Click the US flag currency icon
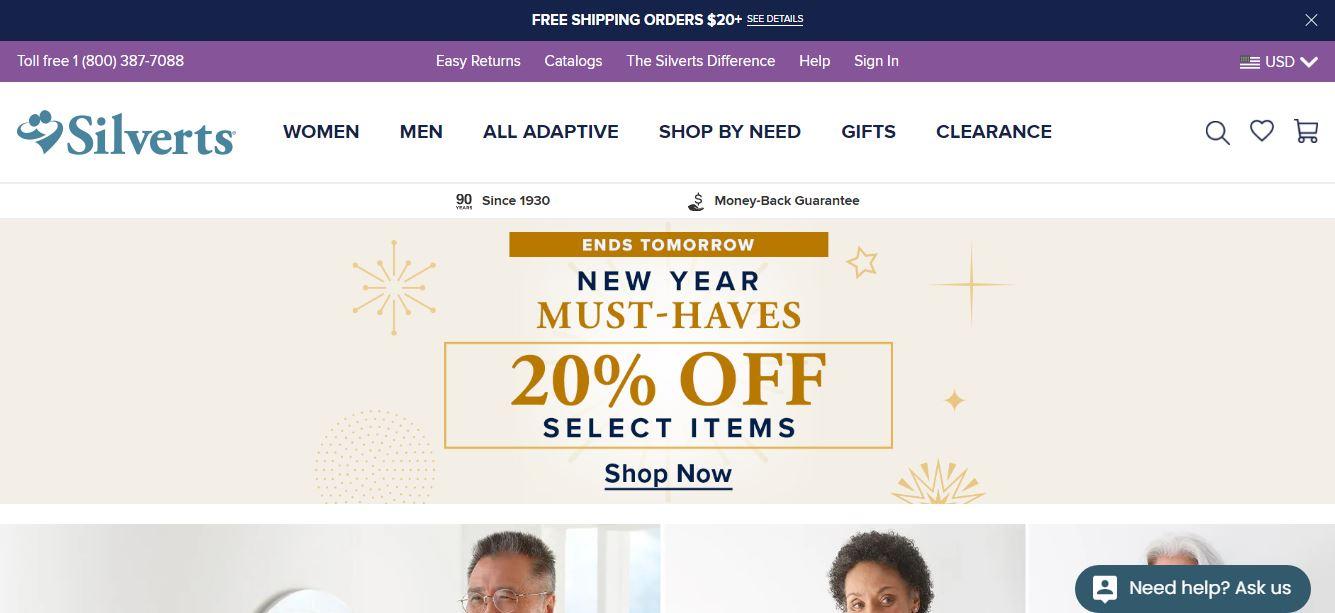Viewport: 1335px width, 613px height. coord(1250,62)
